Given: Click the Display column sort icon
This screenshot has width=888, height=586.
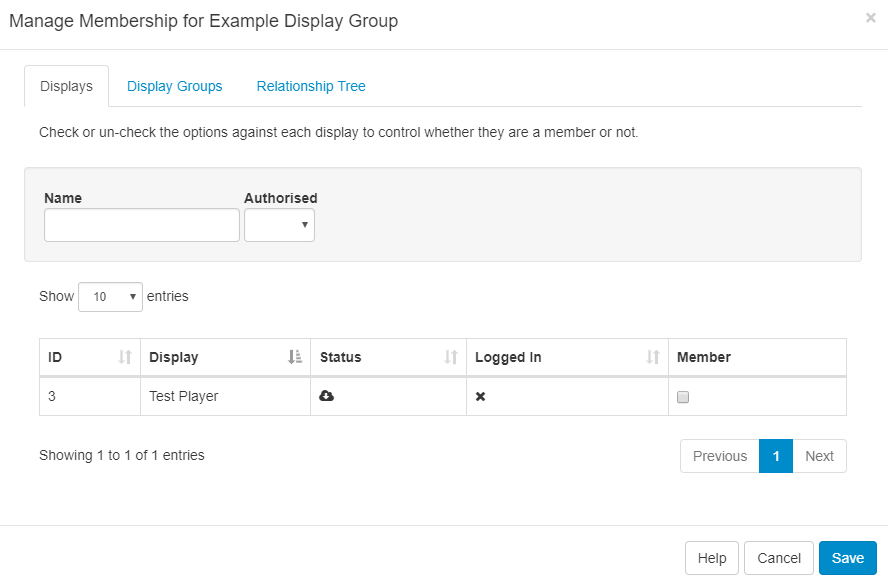Looking at the screenshot, I should click(294, 357).
